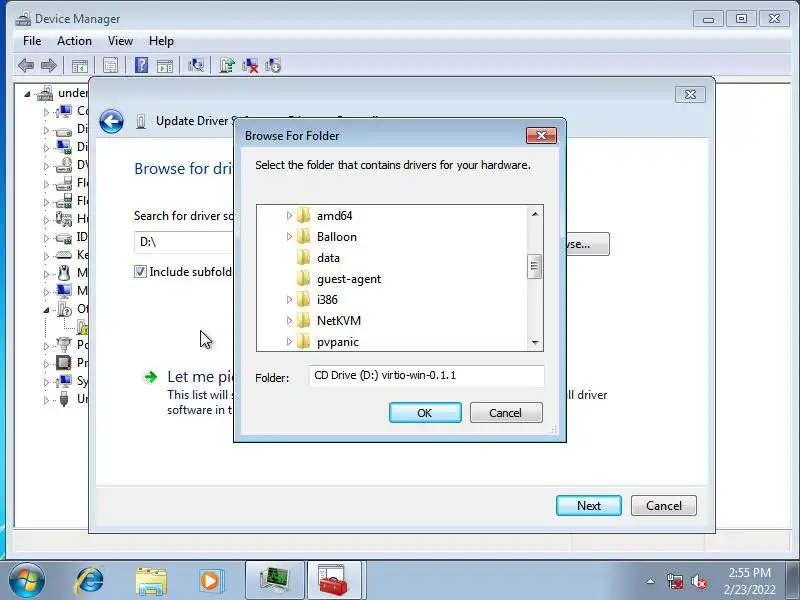Expand the Balloon folder node
This screenshot has height=600, width=800.
(289, 236)
